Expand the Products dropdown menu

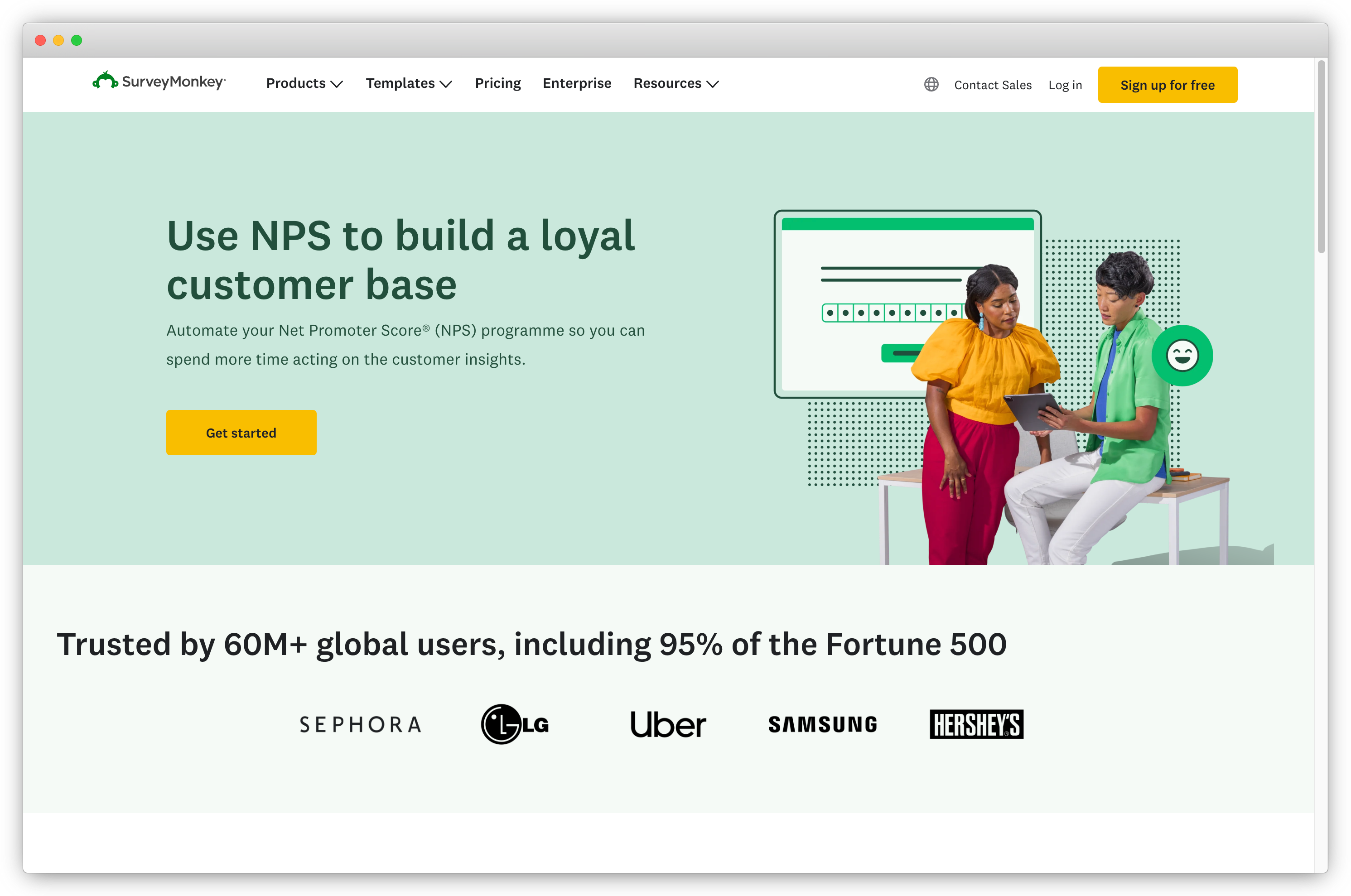click(303, 83)
